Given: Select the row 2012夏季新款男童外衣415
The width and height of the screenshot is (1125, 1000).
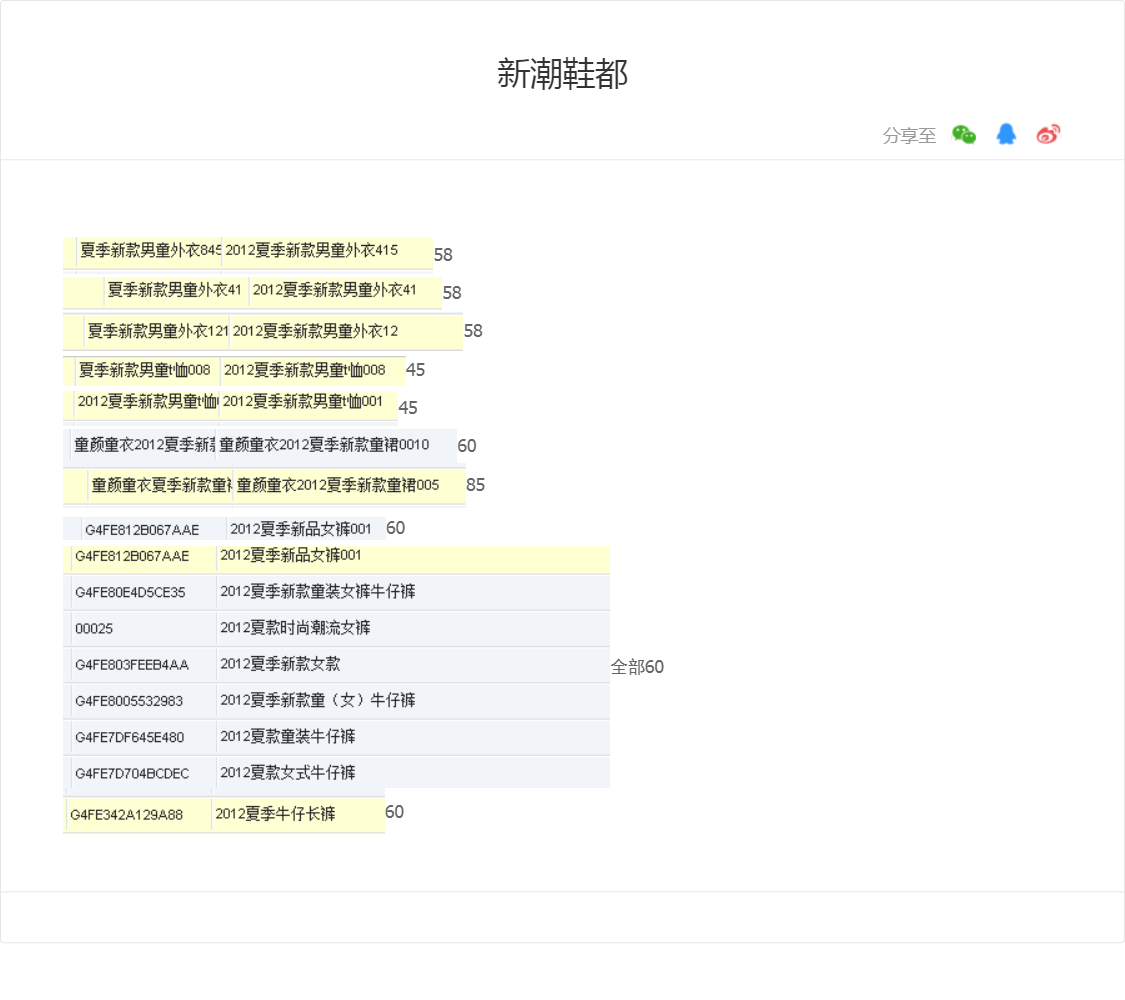Looking at the screenshot, I should (x=248, y=253).
